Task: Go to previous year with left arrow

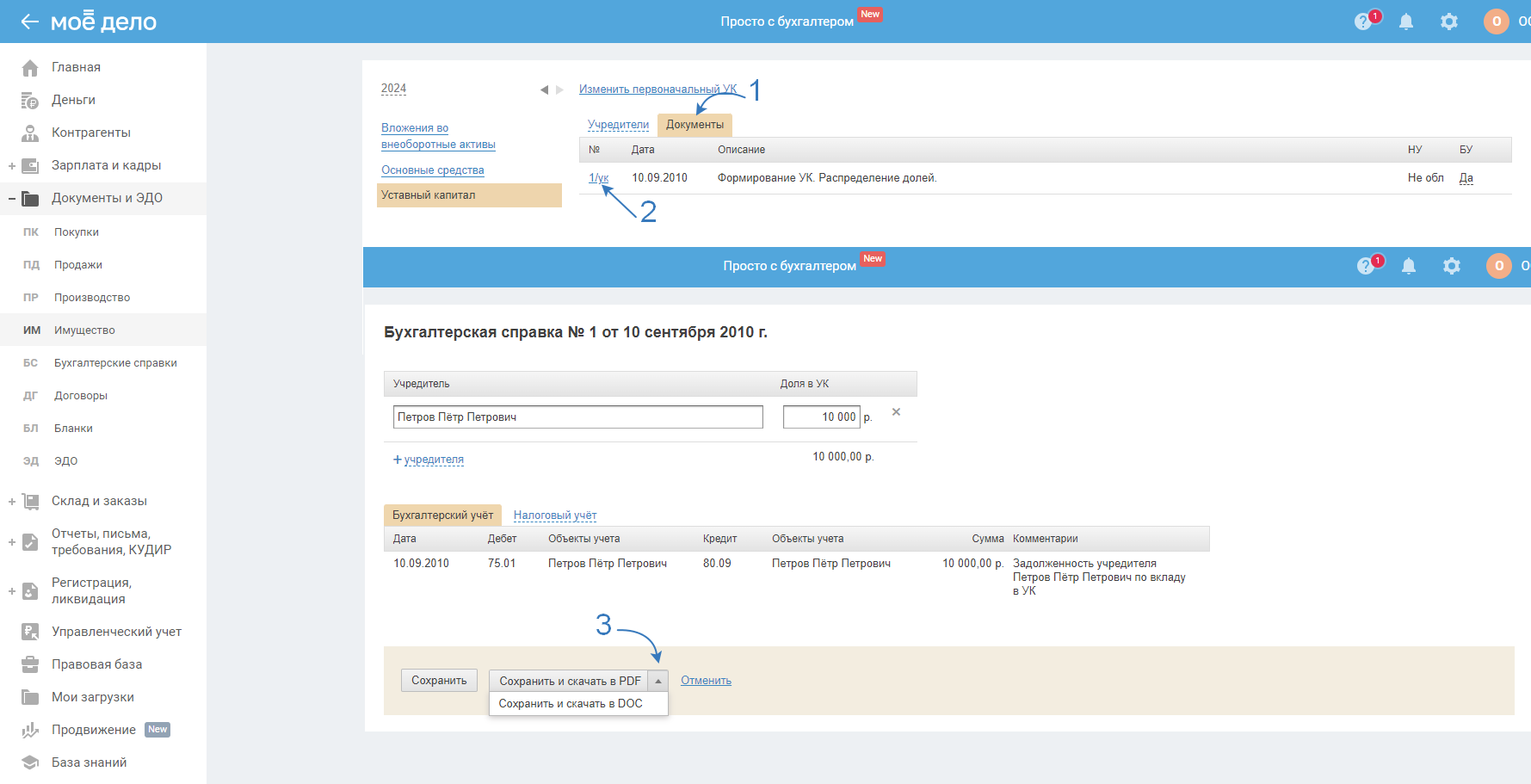Action: tap(544, 90)
